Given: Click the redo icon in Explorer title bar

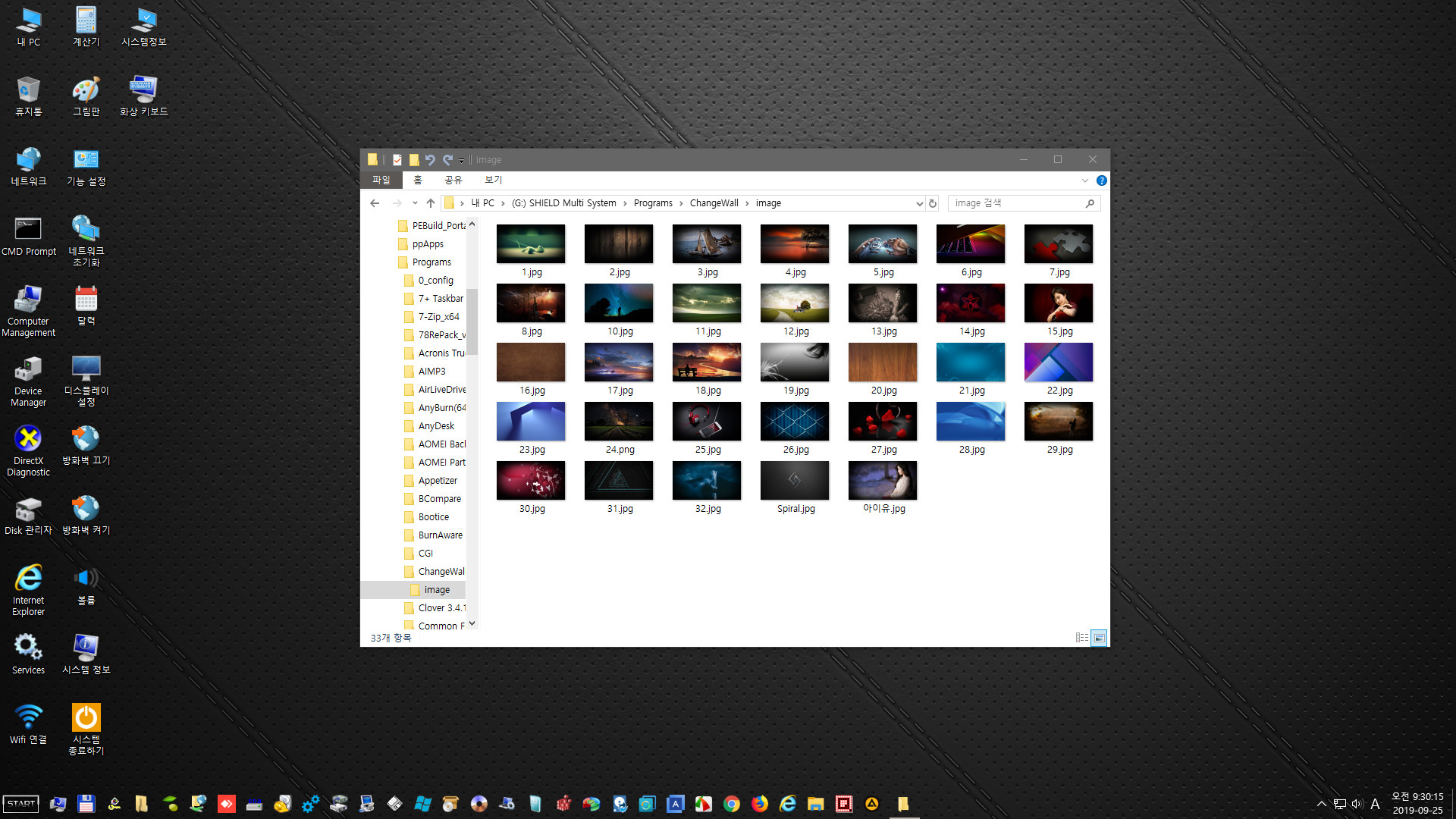Looking at the screenshot, I should (x=447, y=160).
